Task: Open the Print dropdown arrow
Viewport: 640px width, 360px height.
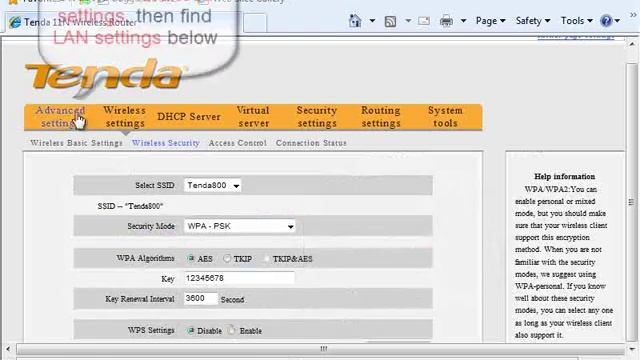Action: pyautogui.click(x=463, y=20)
